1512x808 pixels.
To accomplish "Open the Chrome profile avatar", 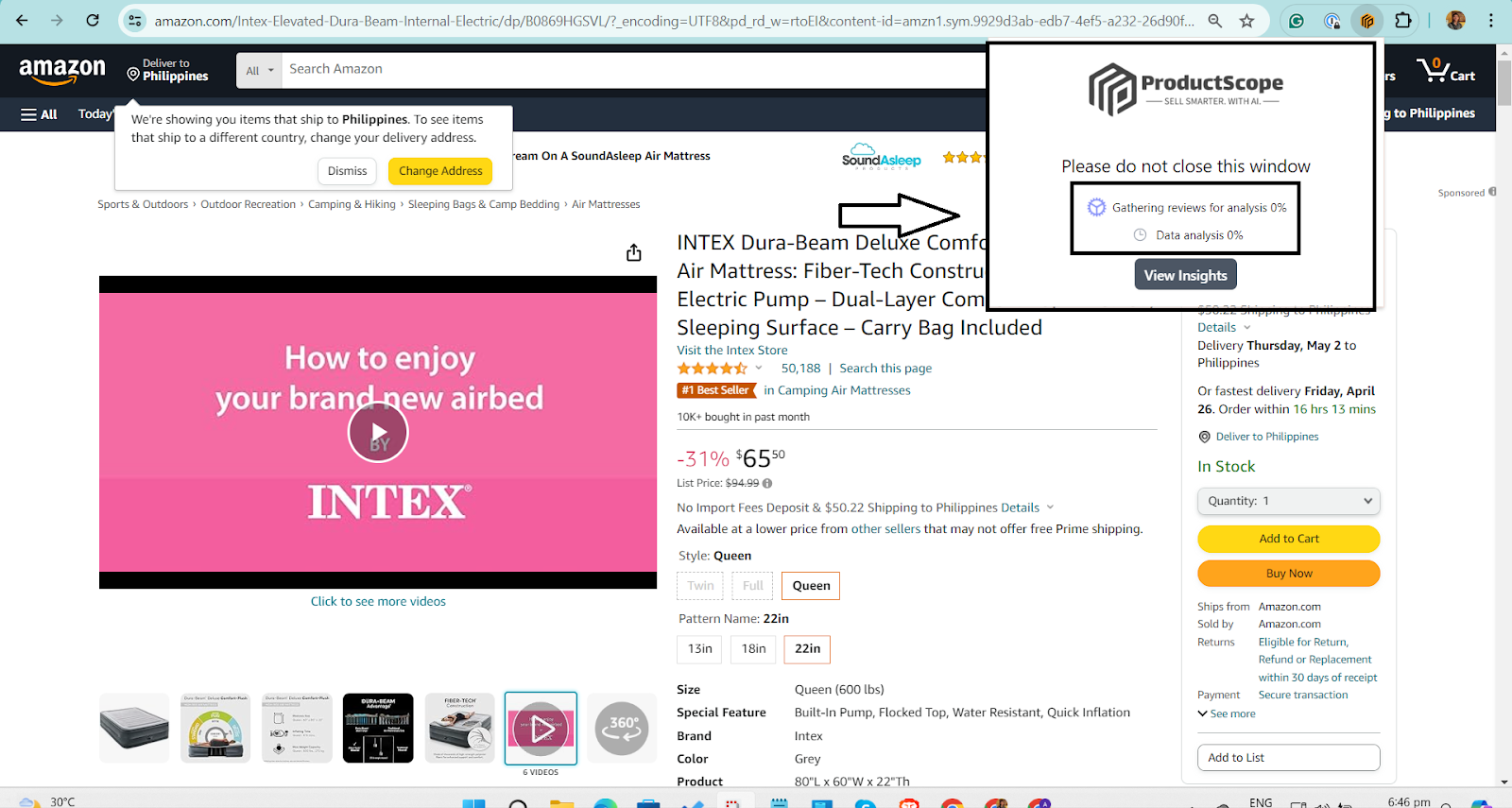I will click(1455, 20).
